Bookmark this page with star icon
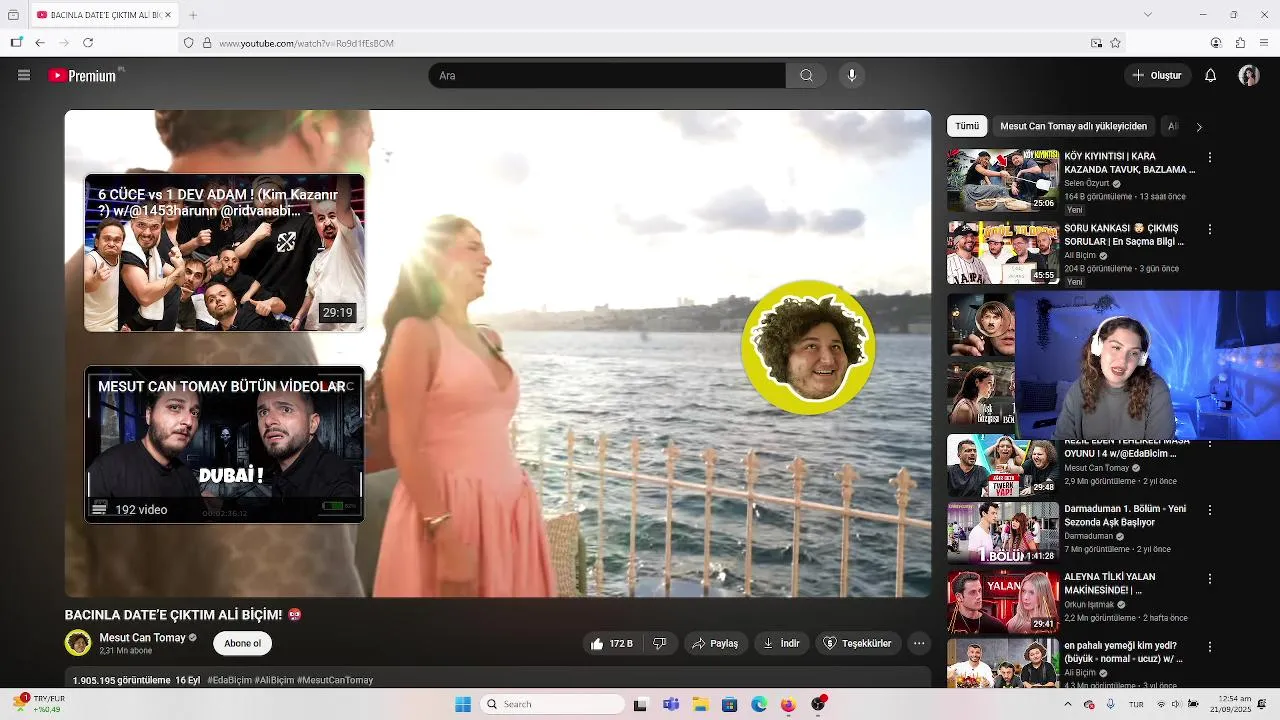Viewport: 1280px width, 720px height. point(1115,43)
